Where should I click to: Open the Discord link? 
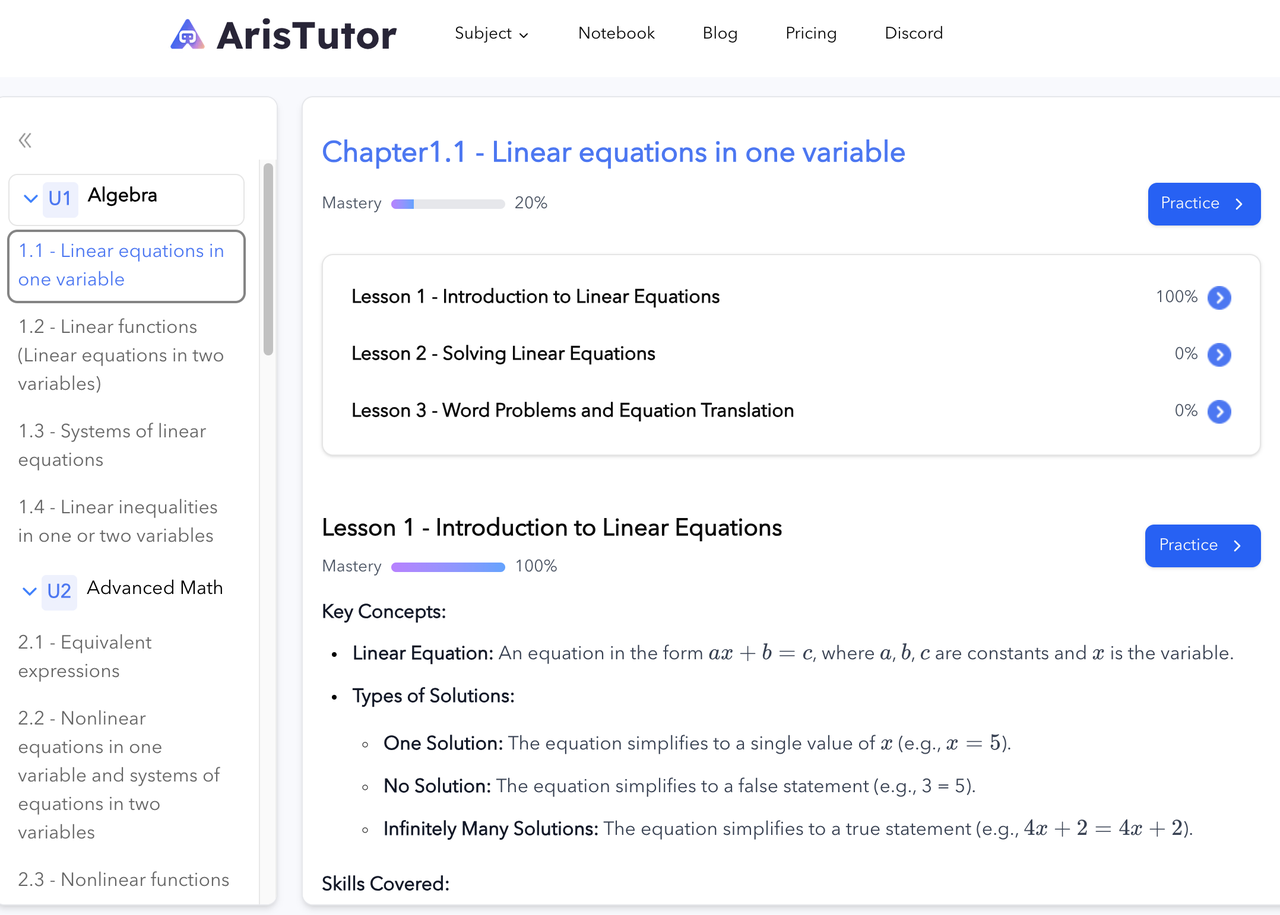(x=914, y=33)
